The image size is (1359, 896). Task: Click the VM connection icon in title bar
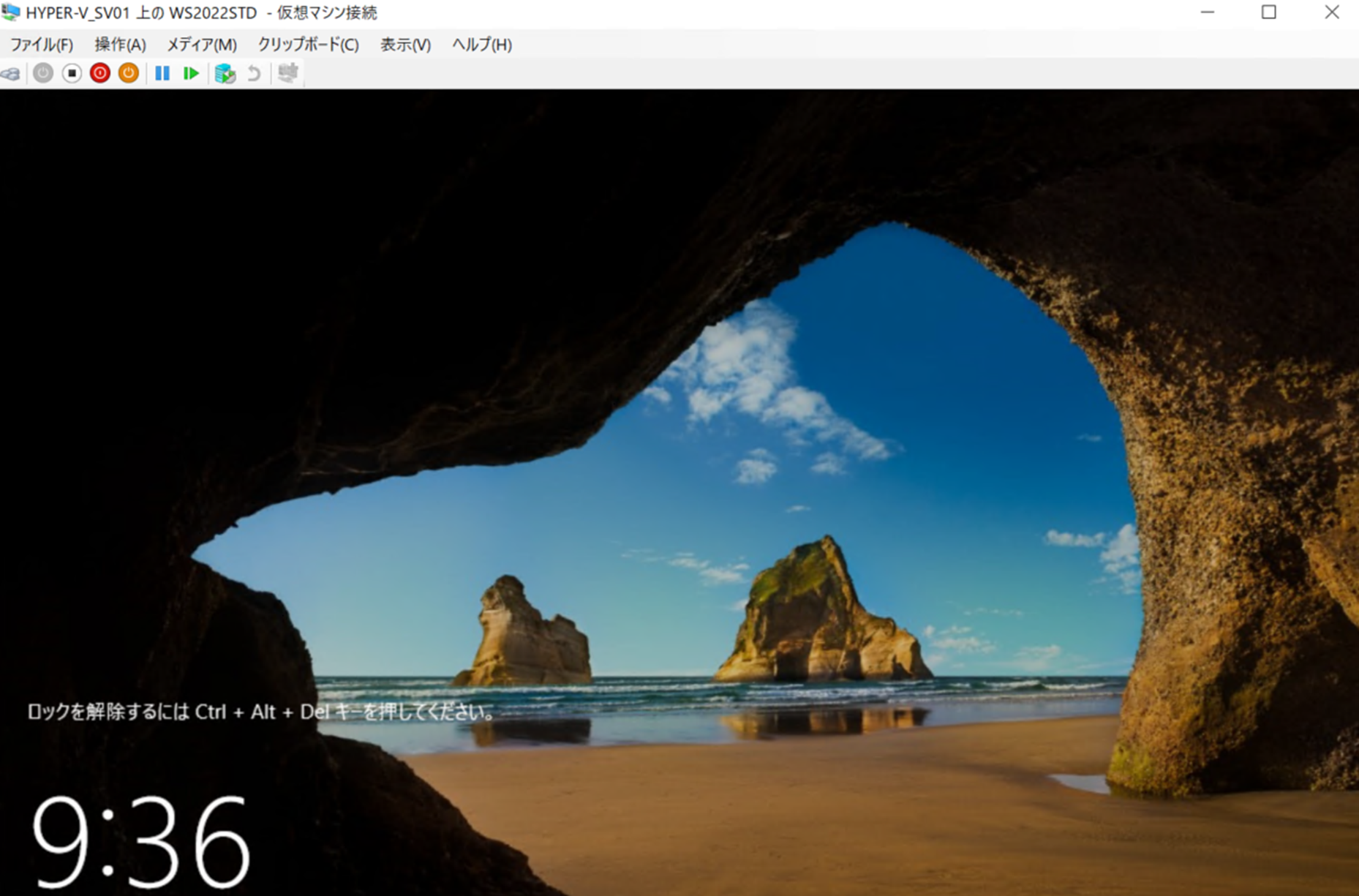point(11,12)
